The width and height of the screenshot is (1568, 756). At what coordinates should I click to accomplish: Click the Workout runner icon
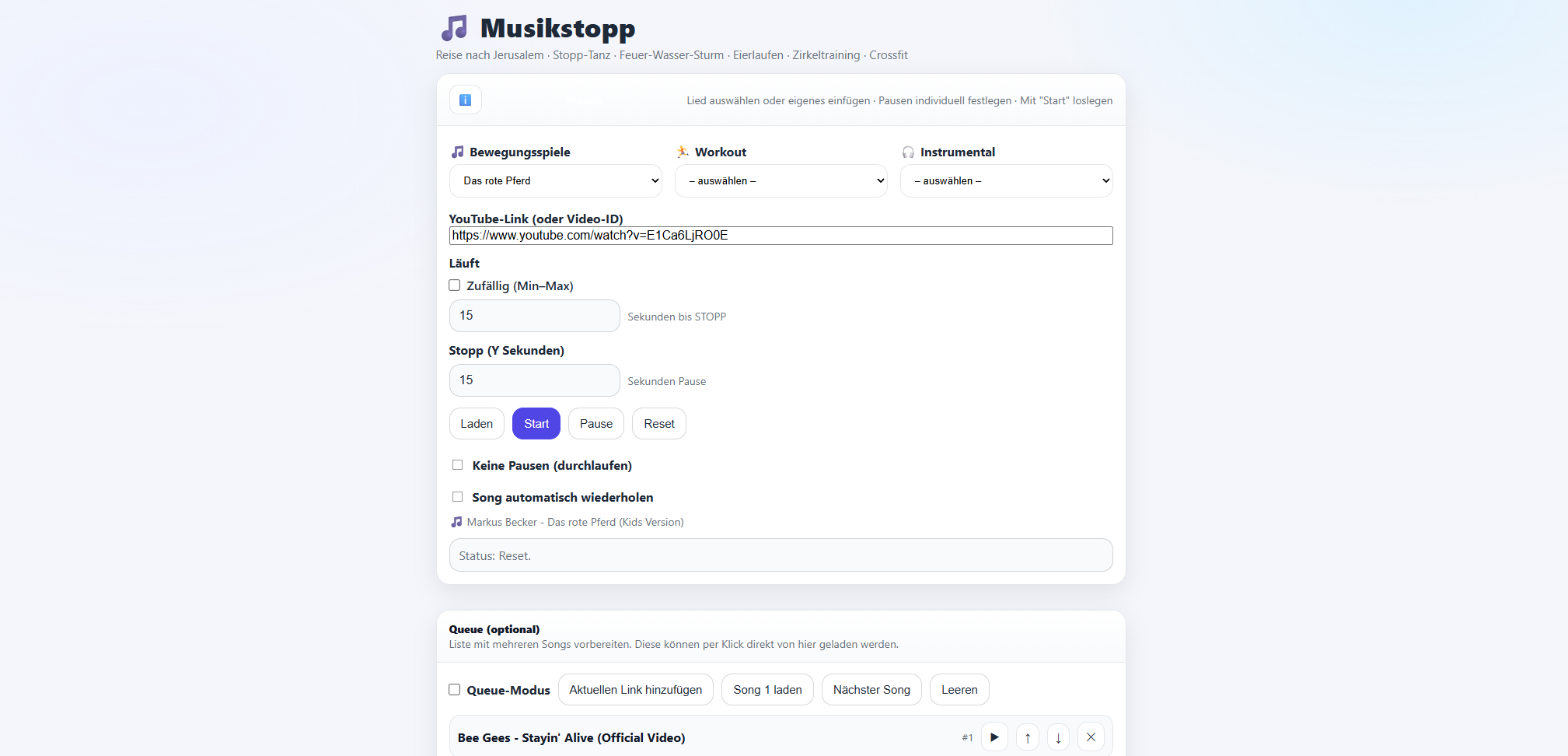(x=683, y=152)
